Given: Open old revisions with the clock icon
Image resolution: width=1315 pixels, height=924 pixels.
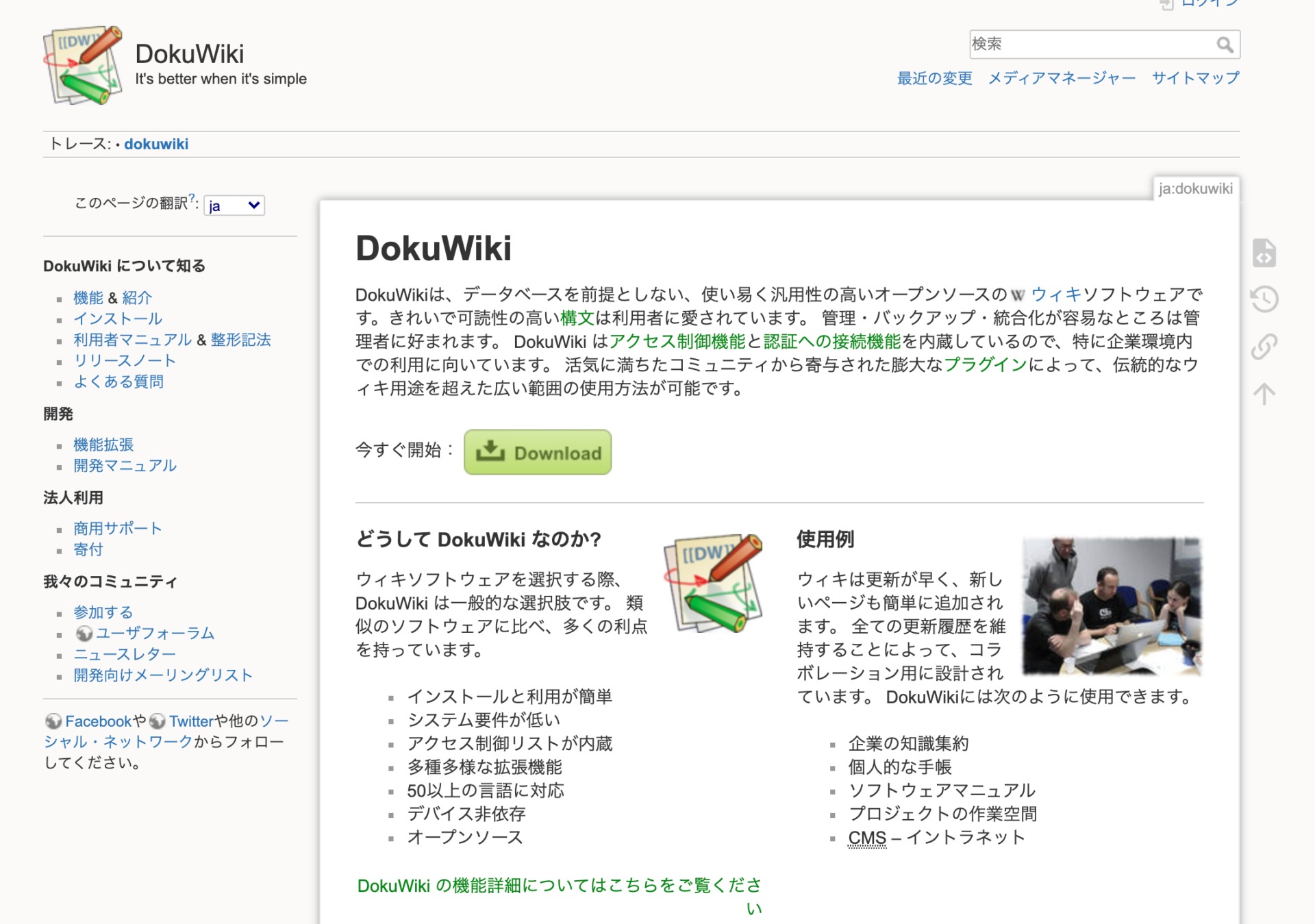Looking at the screenshot, I should click(x=1264, y=299).
